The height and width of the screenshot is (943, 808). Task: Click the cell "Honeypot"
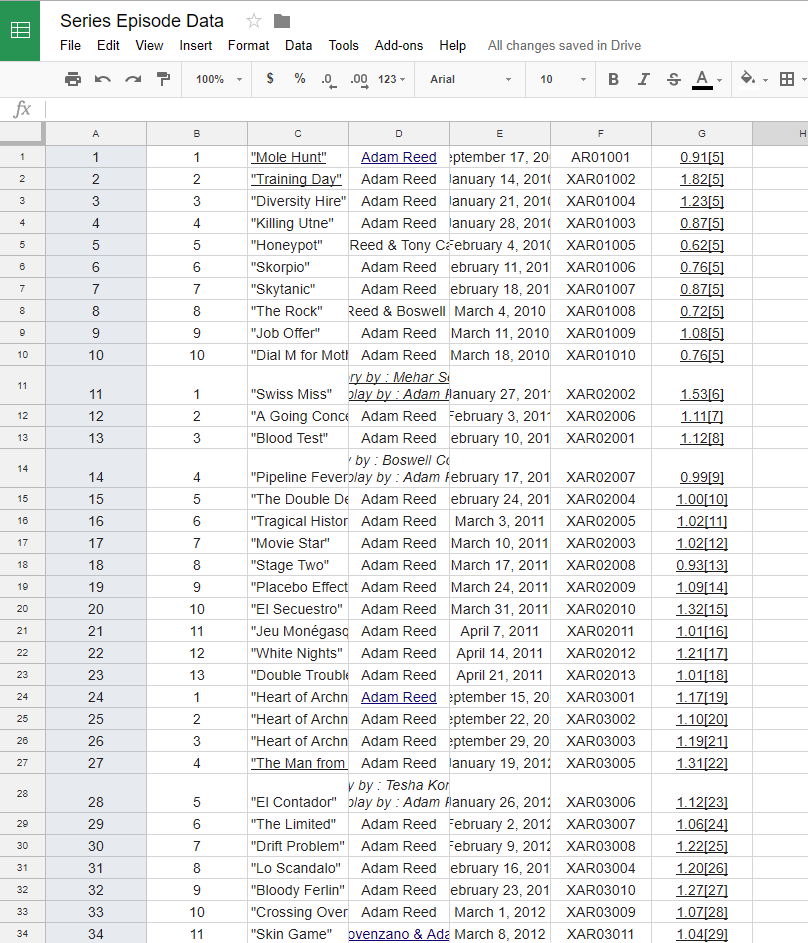(x=298, y=245)
